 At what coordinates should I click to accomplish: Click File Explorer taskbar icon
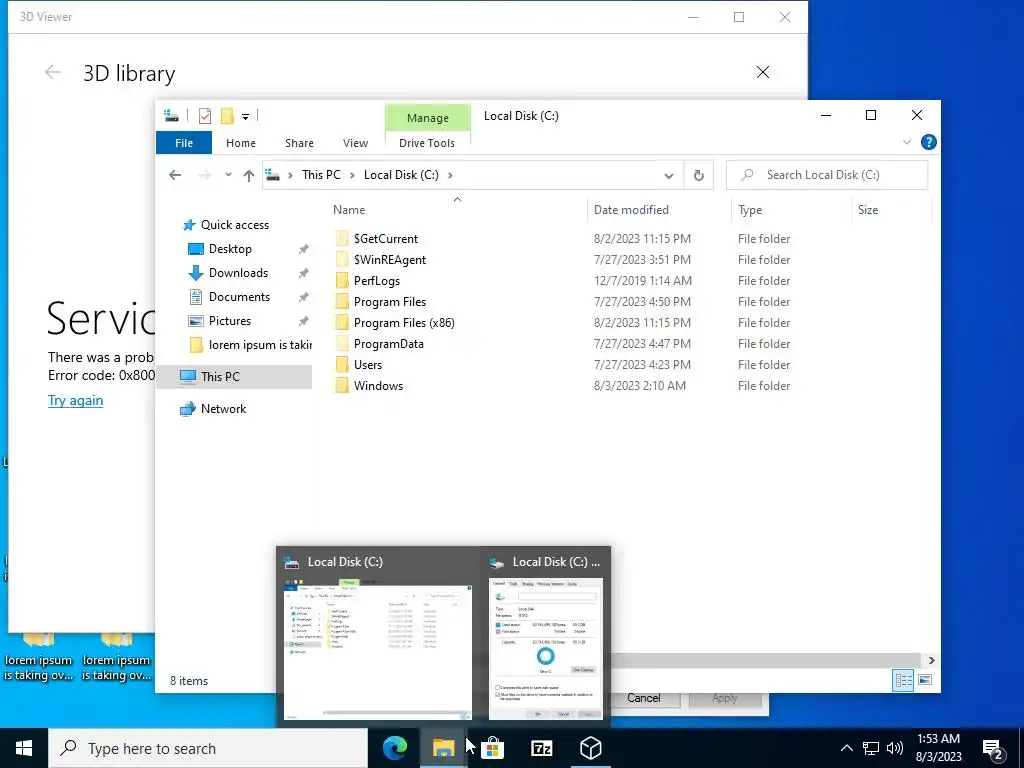tap(443, 748)
